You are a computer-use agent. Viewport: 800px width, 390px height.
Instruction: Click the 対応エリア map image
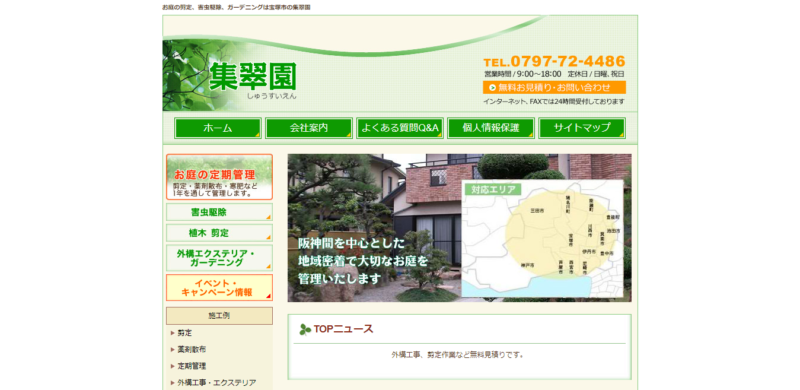542,238
